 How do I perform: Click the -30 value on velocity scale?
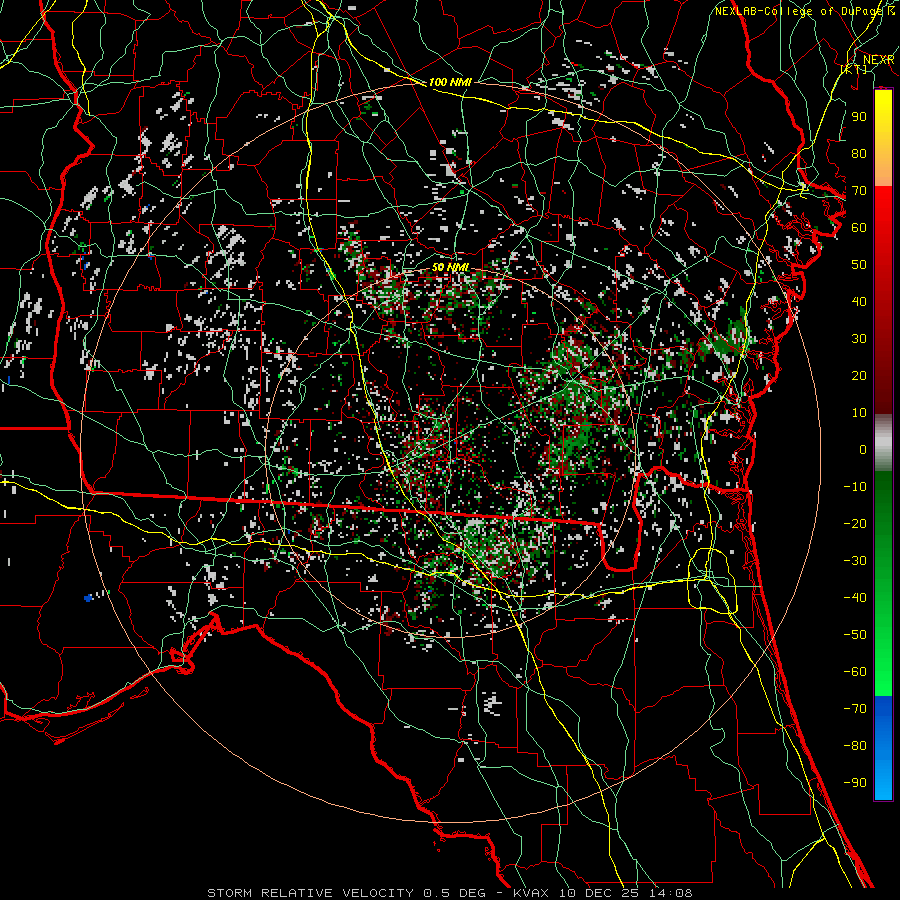tap(855, 561)
